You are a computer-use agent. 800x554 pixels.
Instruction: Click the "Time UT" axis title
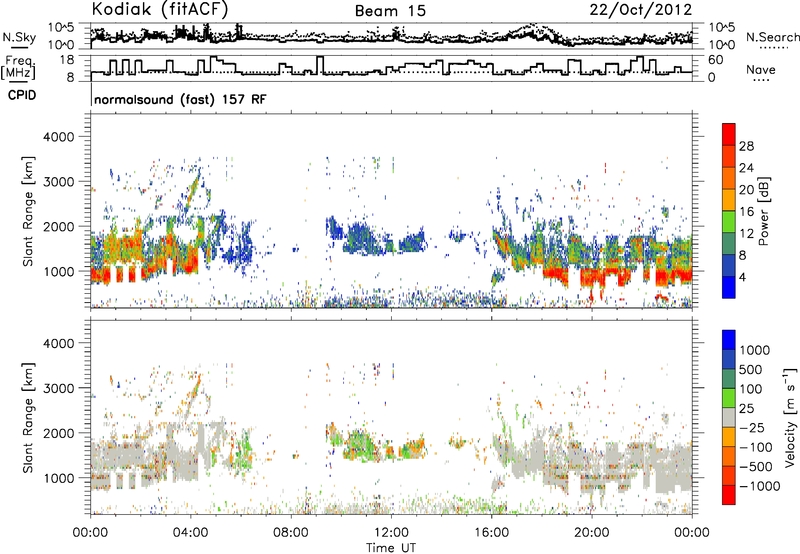(x=391, y=548)
